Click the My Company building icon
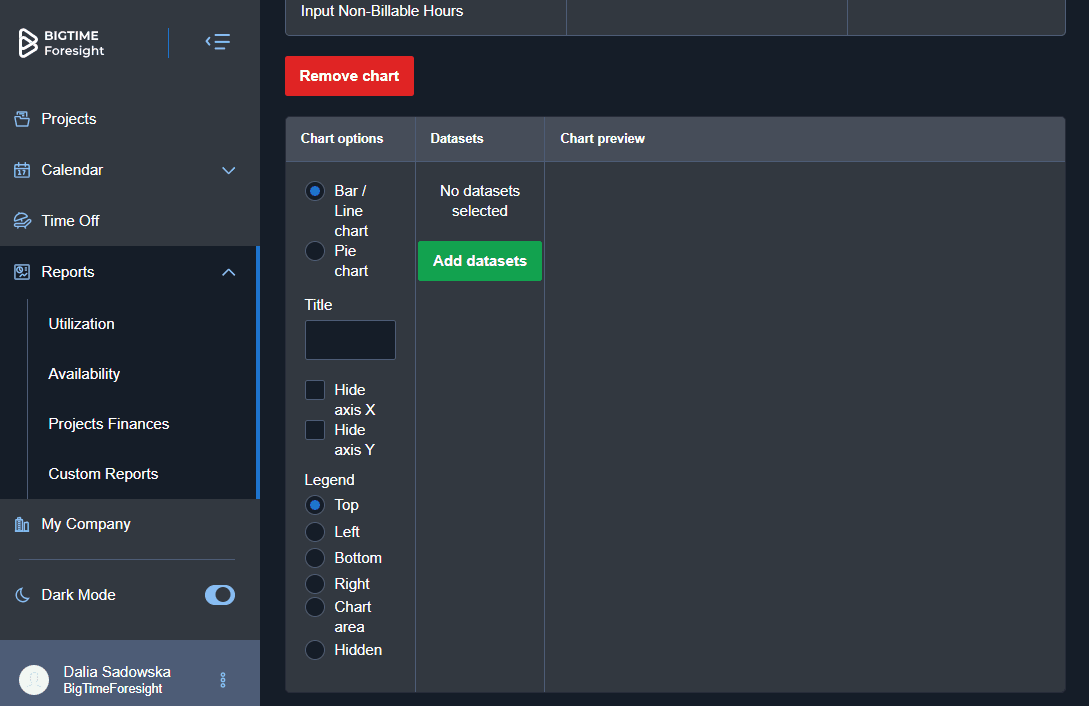The image size is (1089, 706). point(22,524)
